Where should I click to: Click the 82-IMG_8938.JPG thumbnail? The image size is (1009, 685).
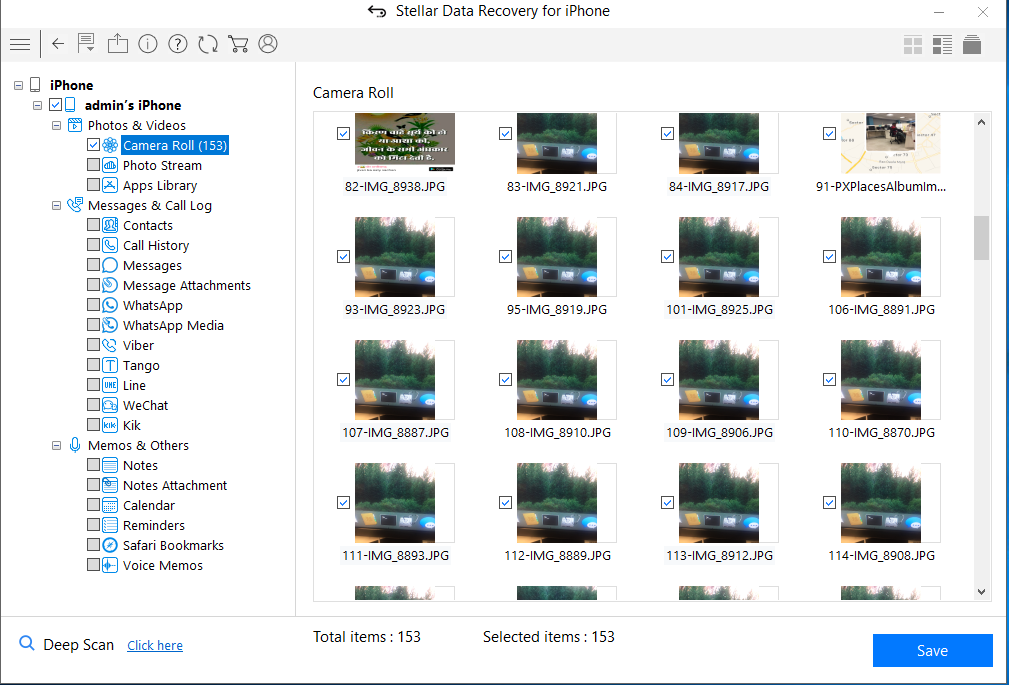point(404,143)
